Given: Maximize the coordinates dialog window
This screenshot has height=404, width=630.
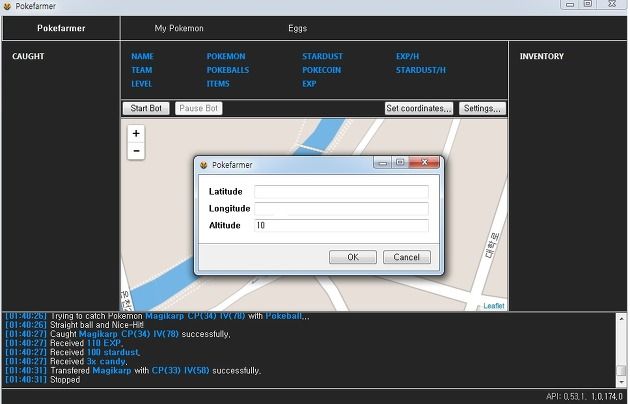Looking at the screenshot, I should [400, 162].
